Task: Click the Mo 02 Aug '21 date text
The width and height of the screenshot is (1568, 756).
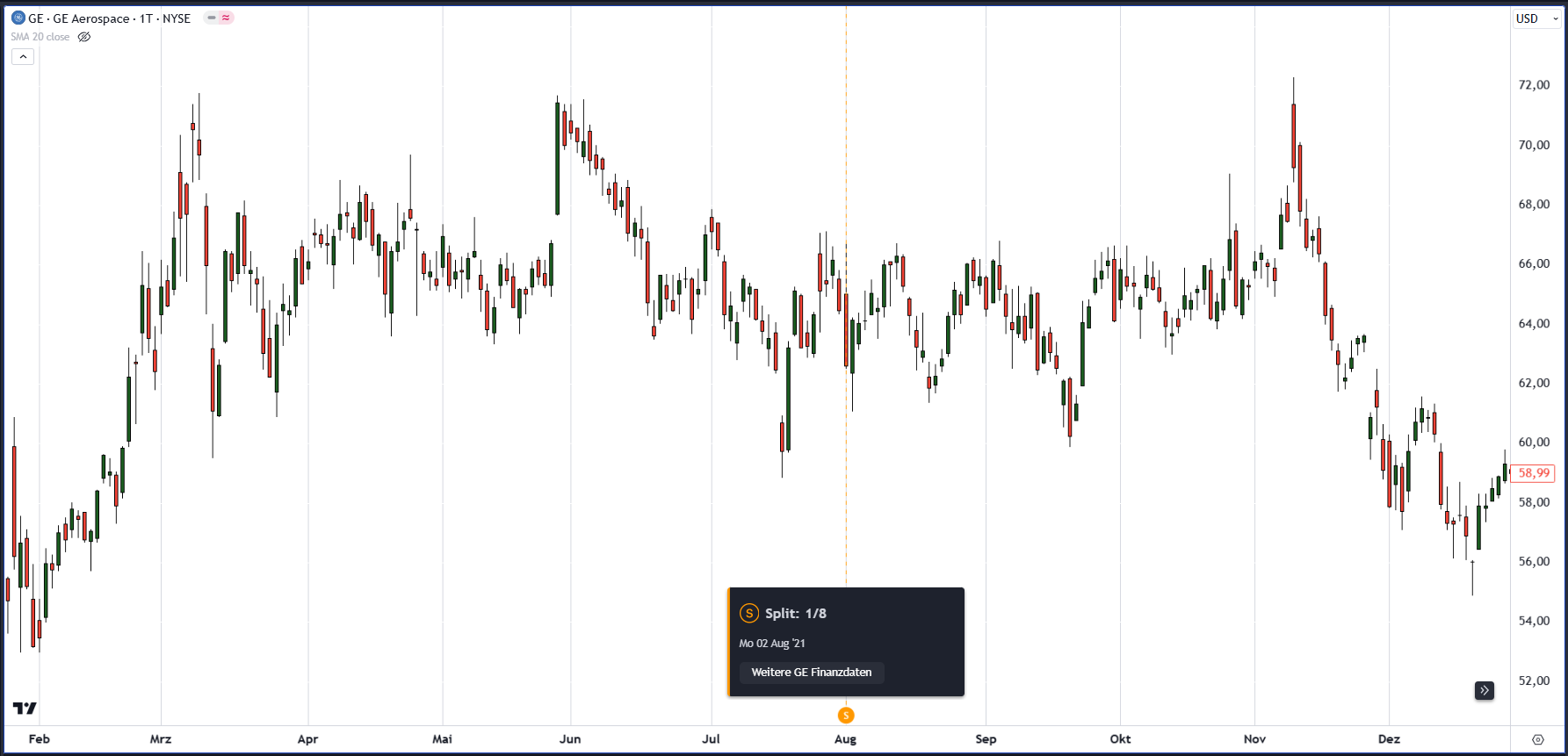Action: (772, 644)
